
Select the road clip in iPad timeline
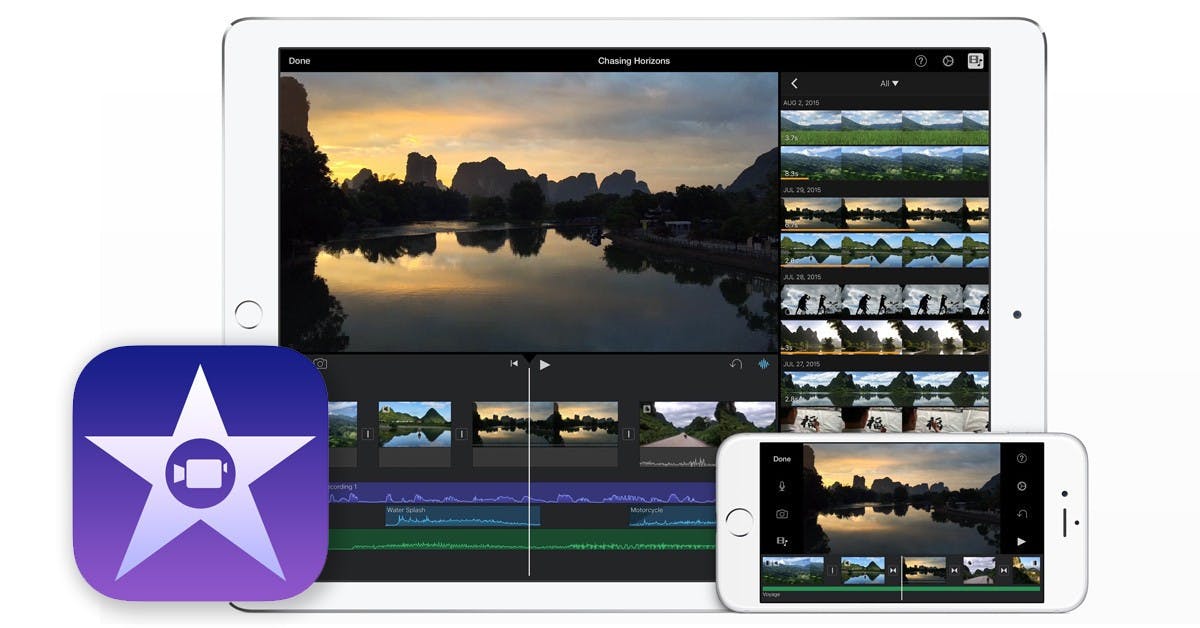(708, 434)
